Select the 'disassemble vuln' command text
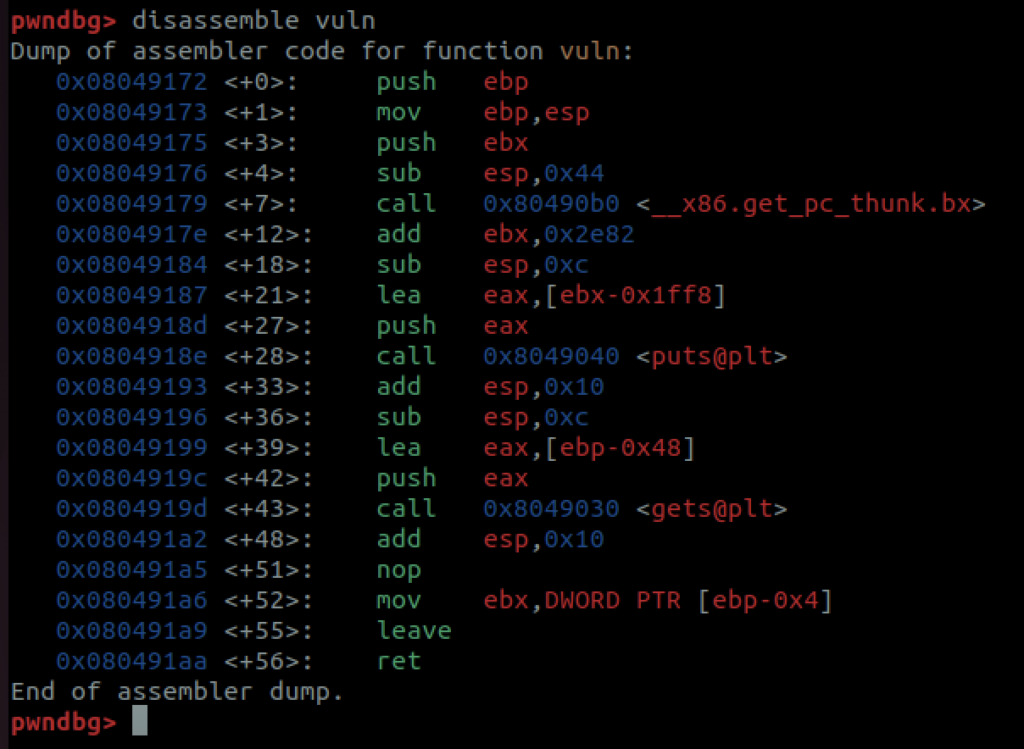 253,21
